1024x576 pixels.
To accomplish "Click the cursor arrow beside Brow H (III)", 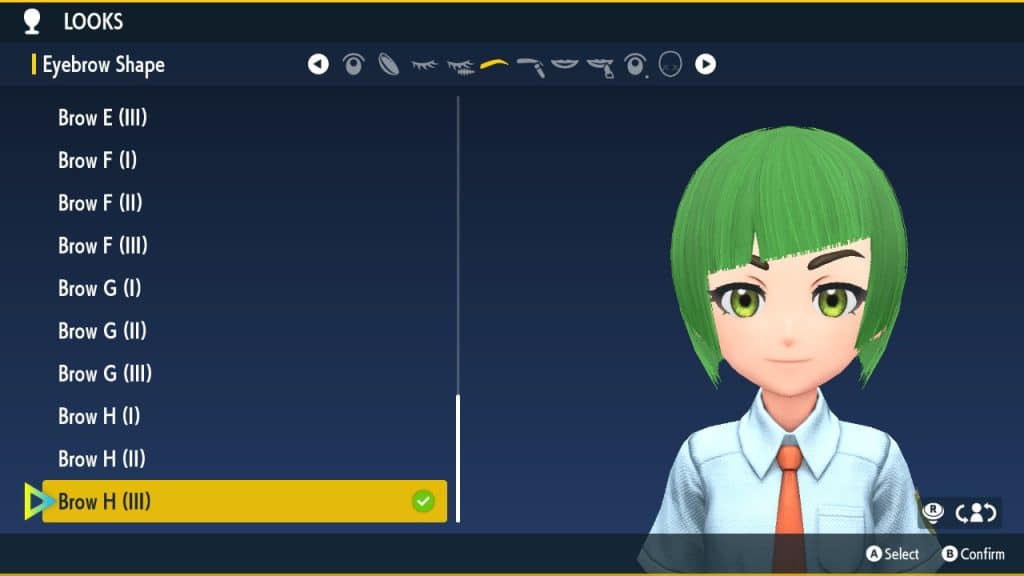I will point(37,502).
